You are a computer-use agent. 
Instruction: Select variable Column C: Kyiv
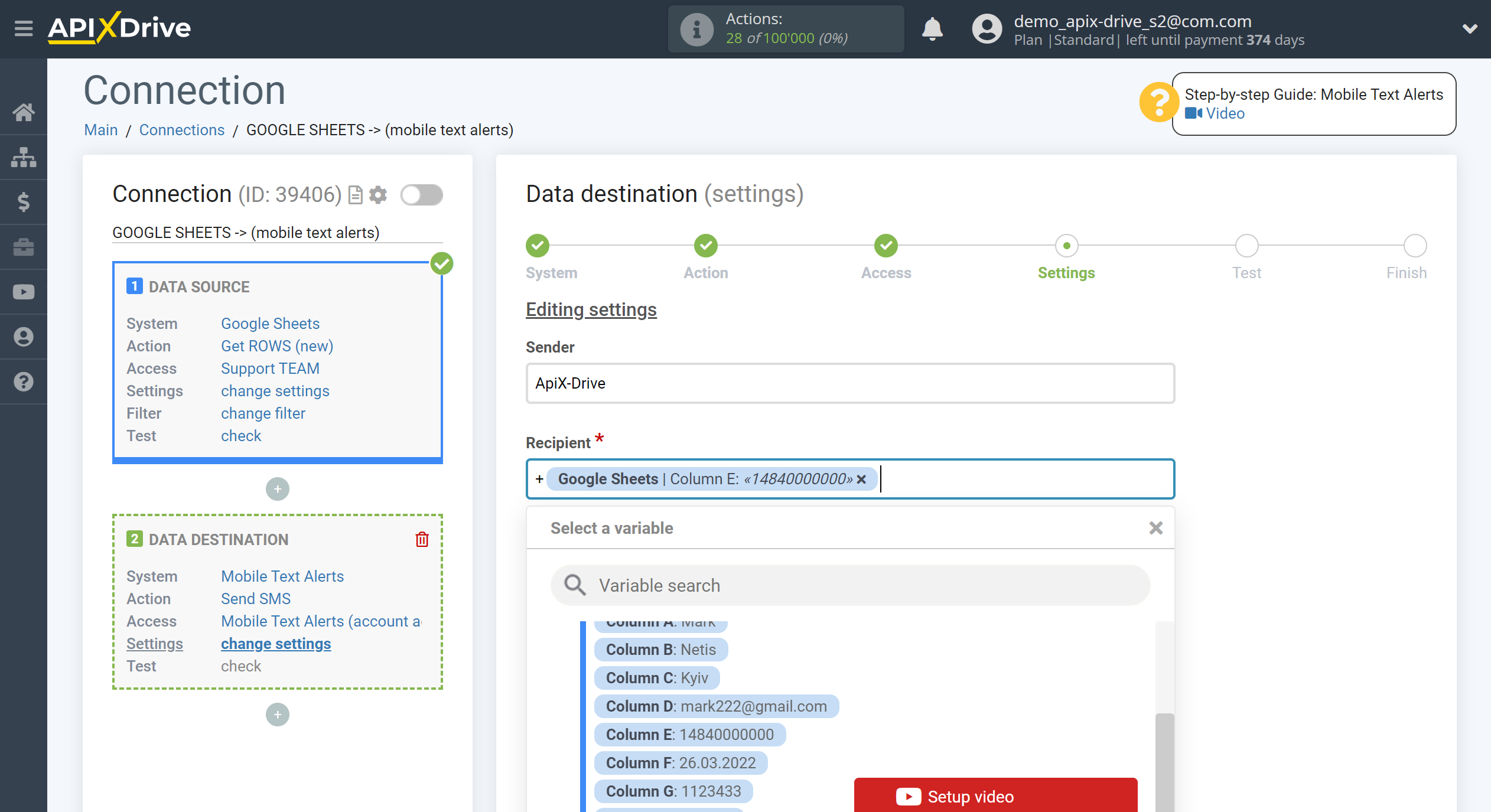pyautogui.click(x=657, y=678)
